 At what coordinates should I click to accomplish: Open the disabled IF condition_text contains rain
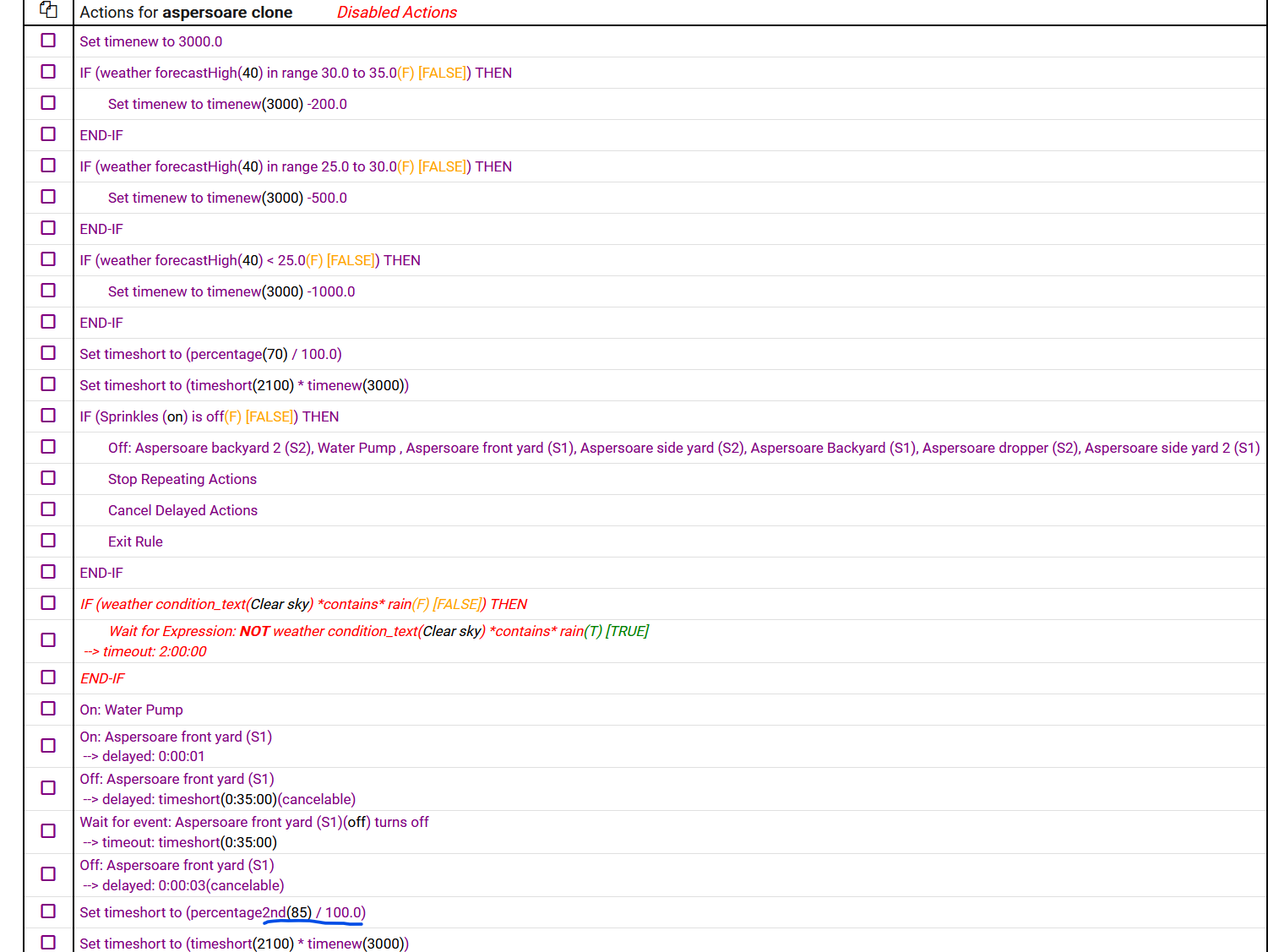(x=303, y=604)
